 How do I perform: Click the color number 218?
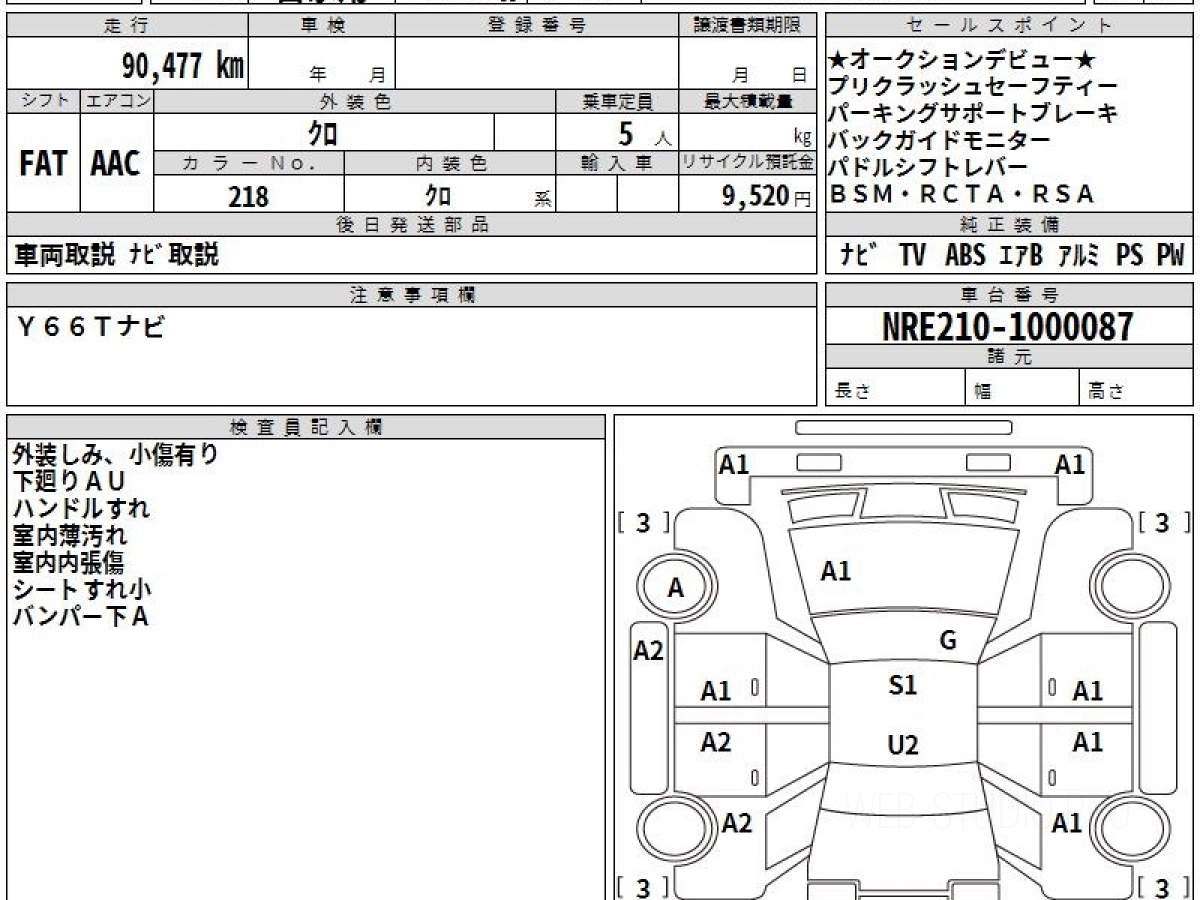click(248, 197)
